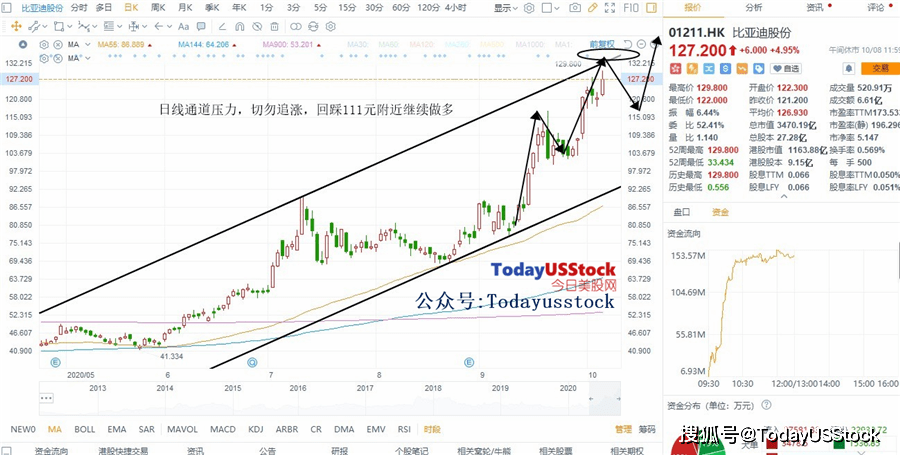Image resolution: width=900 pixels, height=455 pixels.
Task: Click the undo arrow near 前复权
Action: coord(628,44)
